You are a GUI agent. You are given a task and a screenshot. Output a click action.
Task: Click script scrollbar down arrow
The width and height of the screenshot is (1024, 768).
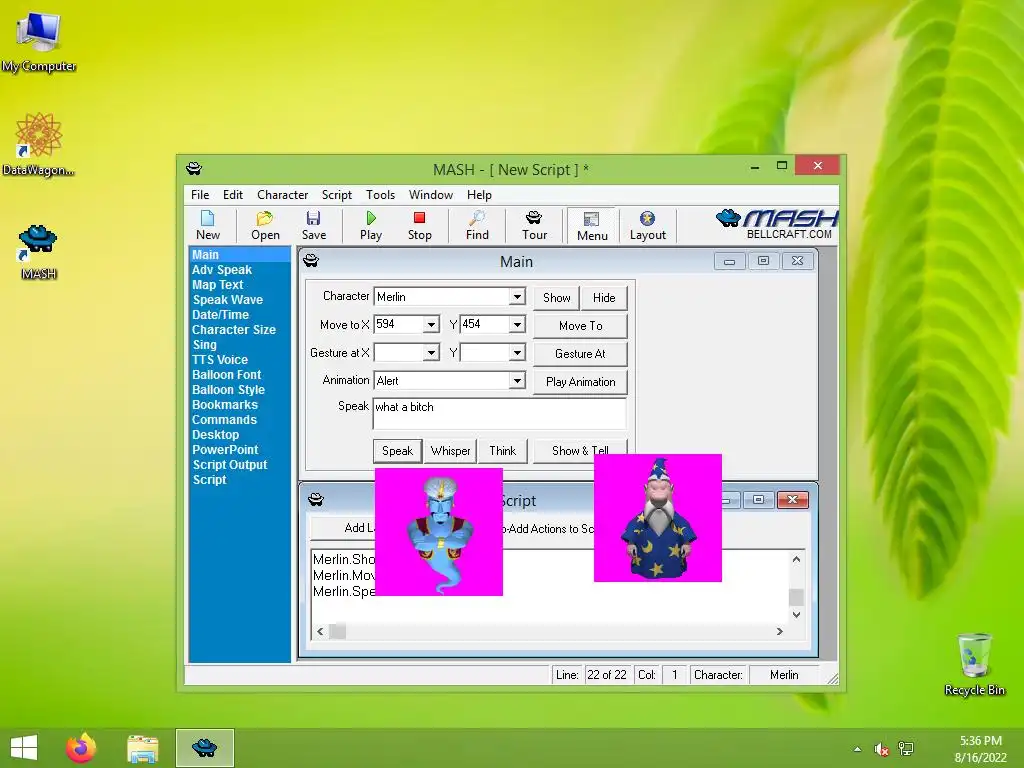click(x=796, y=615)
